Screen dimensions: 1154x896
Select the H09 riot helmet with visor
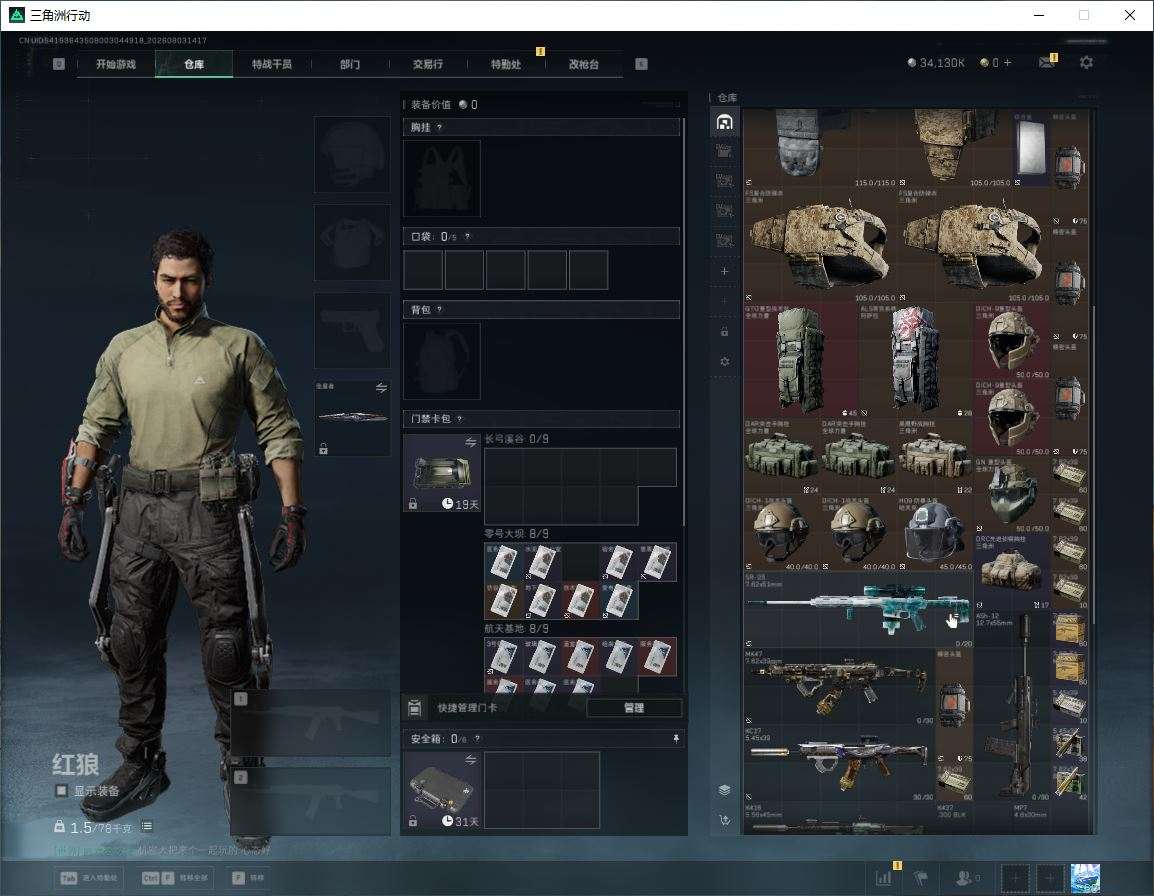point(935,532)
